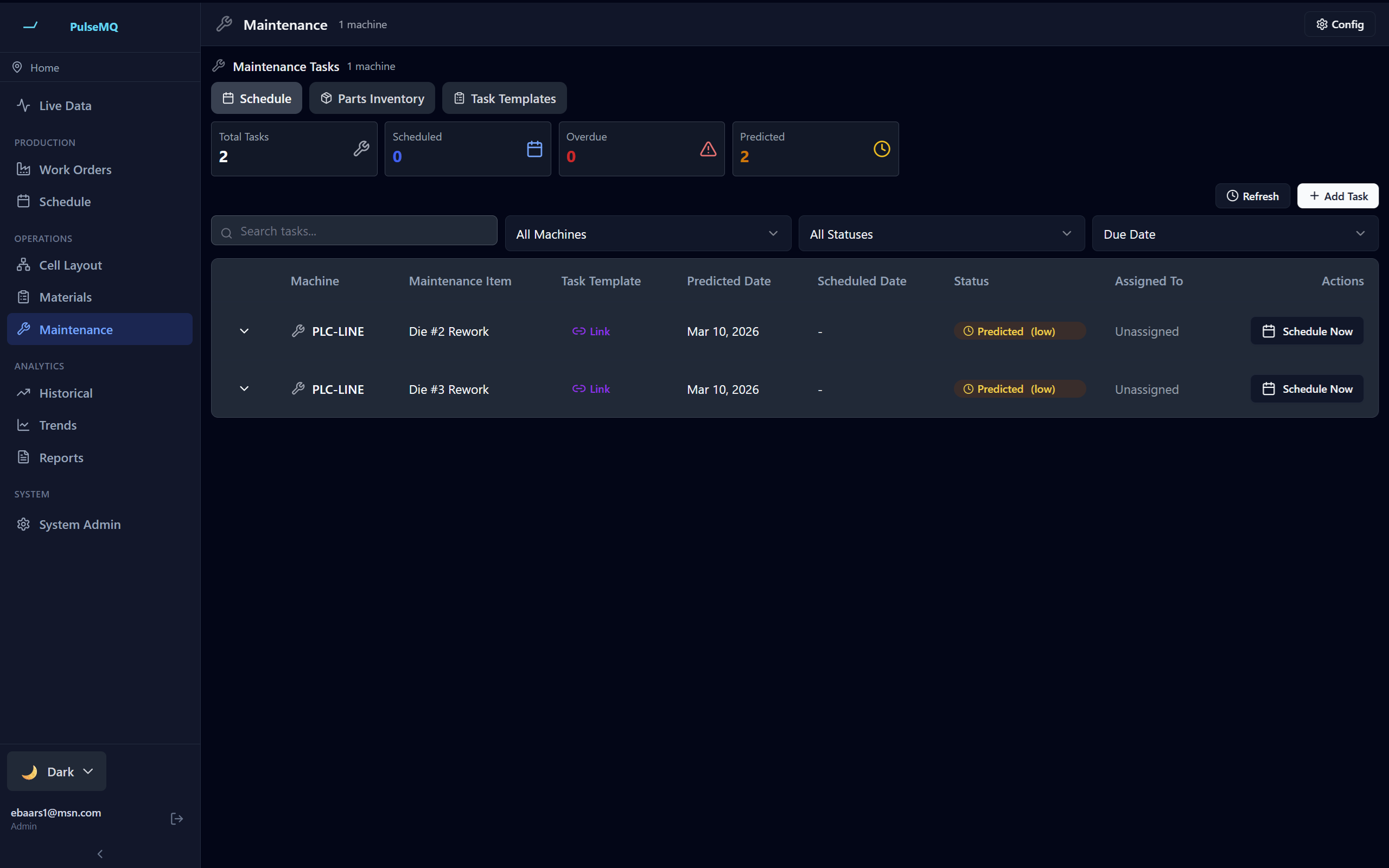Screen dimensions: 1389x868
Task: Open the Historical analytics page
Action: coord(66,393)
